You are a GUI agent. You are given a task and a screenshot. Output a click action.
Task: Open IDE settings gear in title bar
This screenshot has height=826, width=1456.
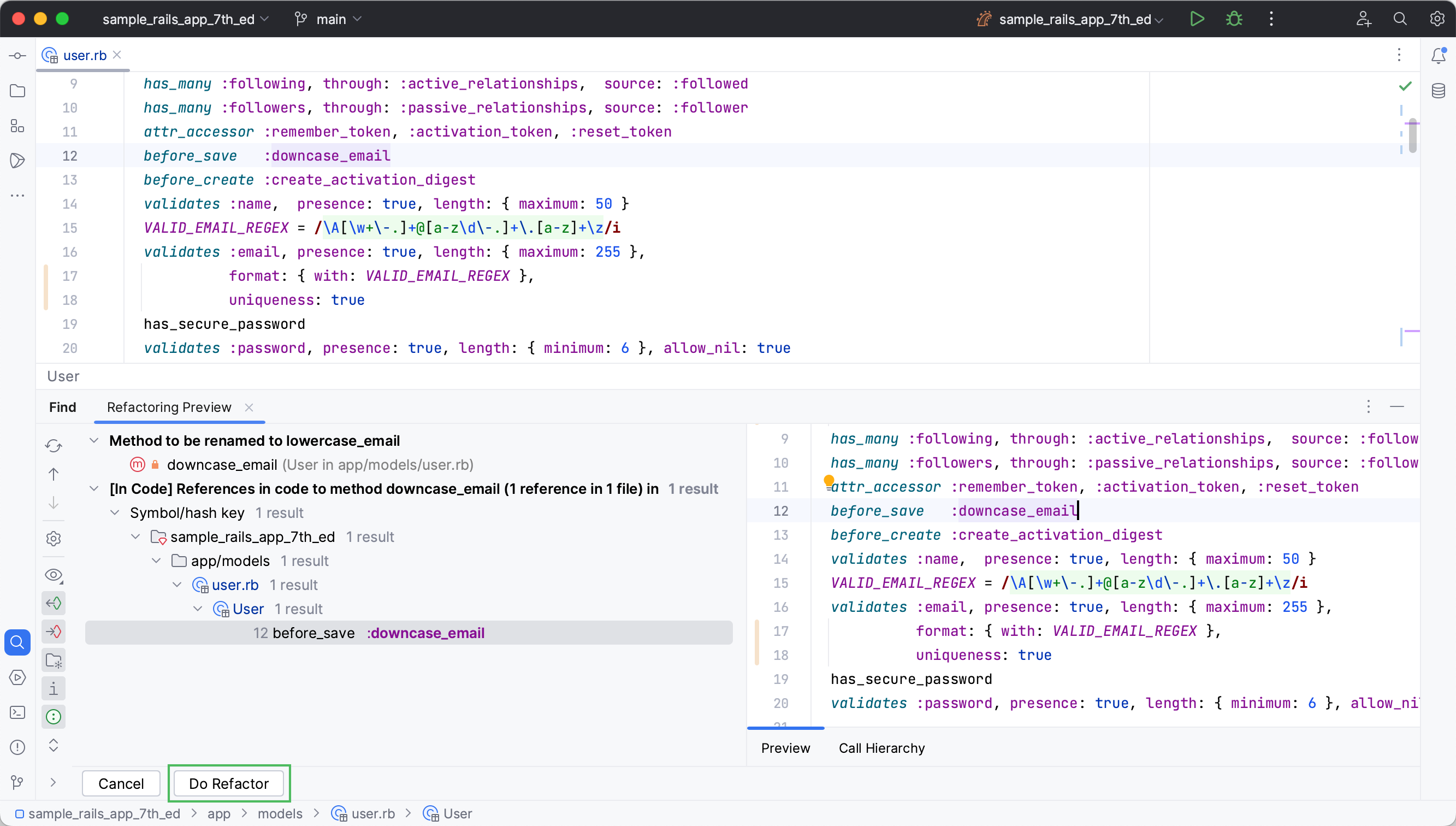[x=1437, y=19]
